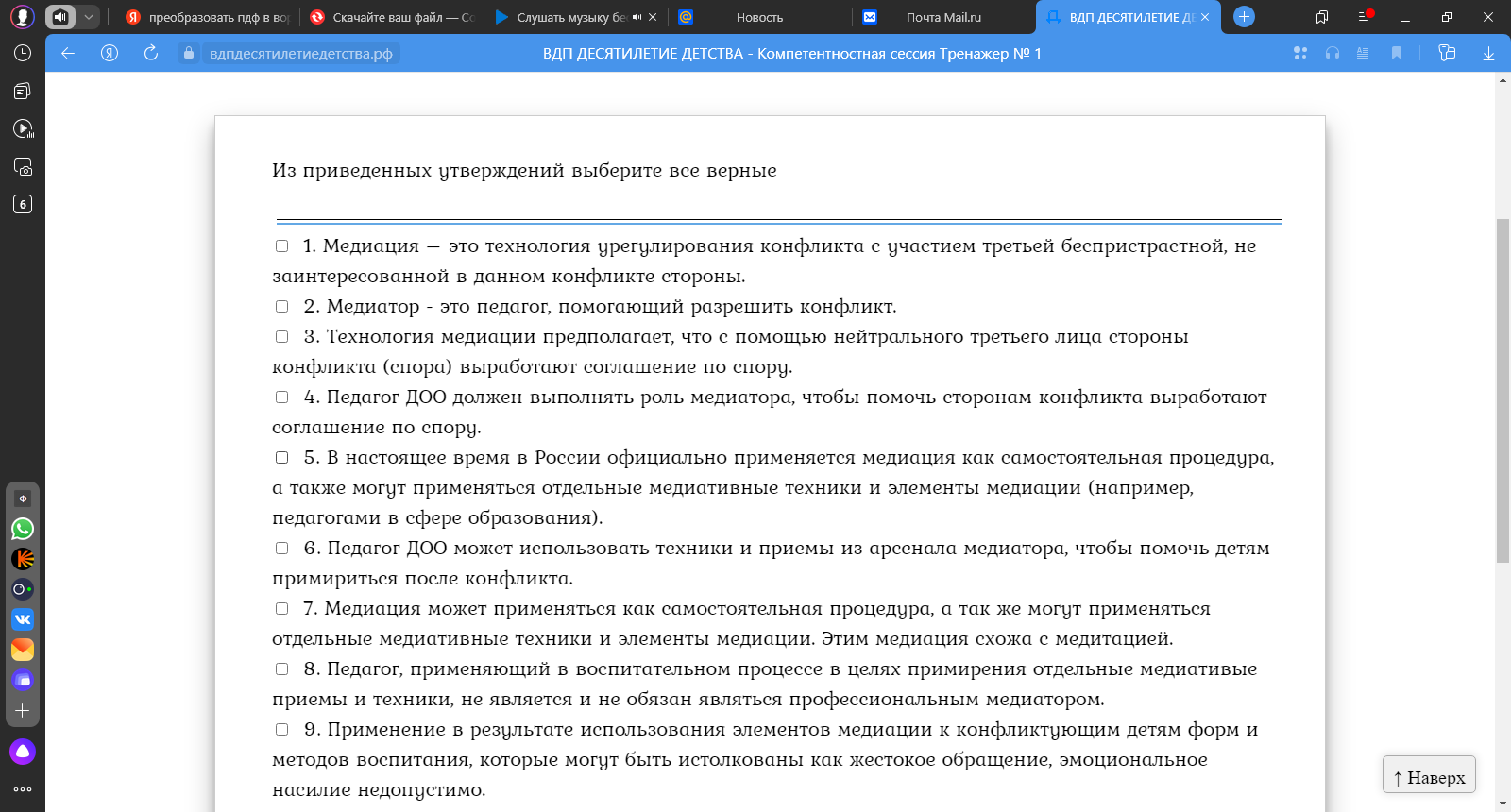
Task: Open the browser profile avatar
Action: pyautogui.click(x=23, y=17)
